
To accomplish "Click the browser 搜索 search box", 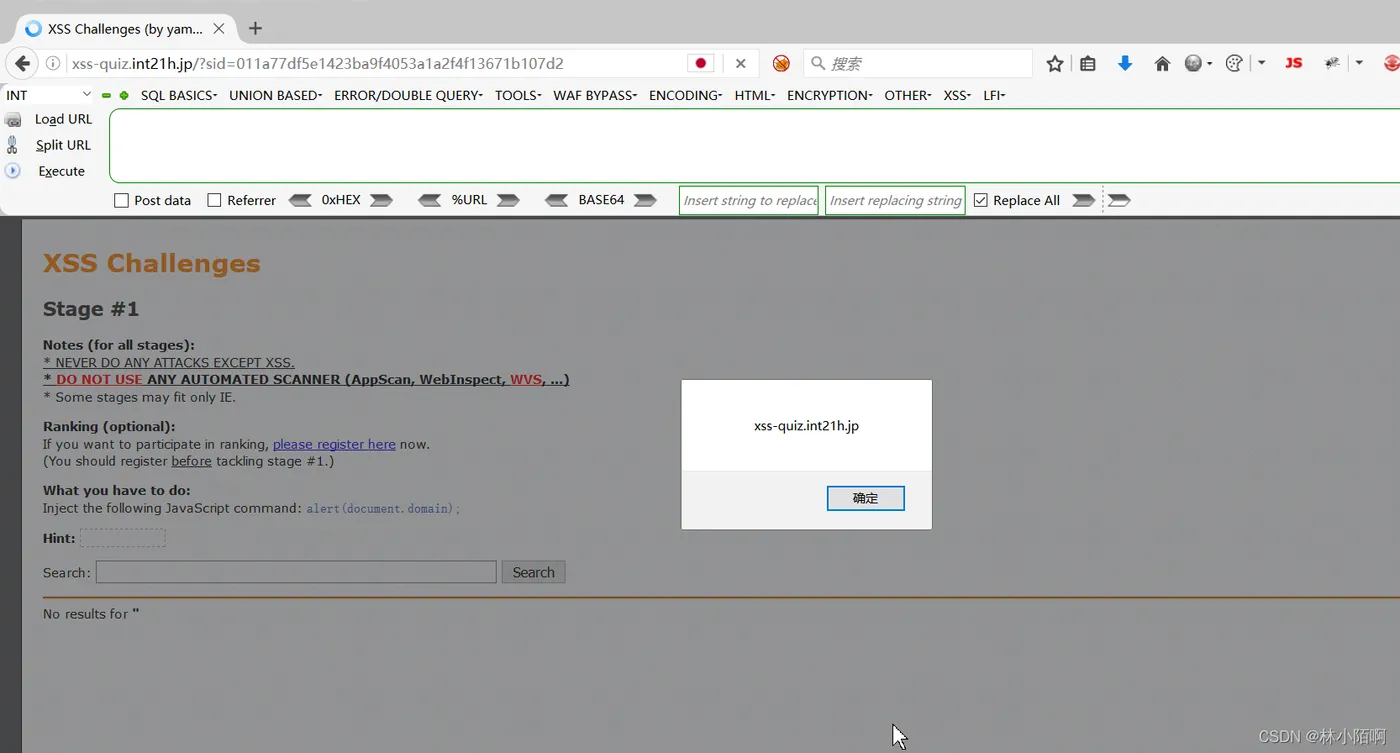I will (x=918, y=63).
